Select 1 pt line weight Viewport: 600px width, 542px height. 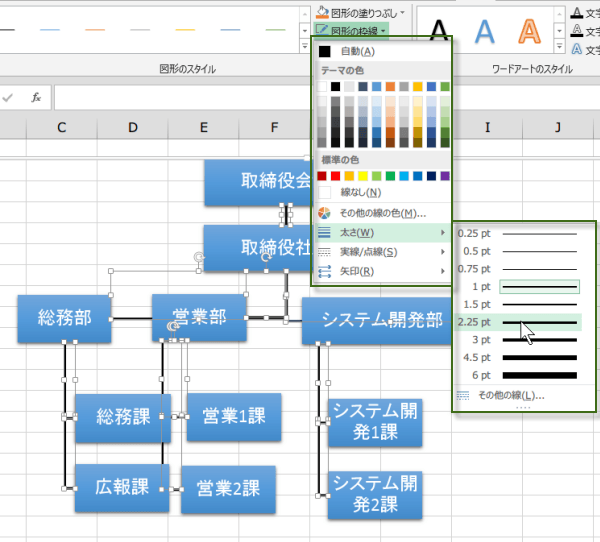[x=518, y=287]
